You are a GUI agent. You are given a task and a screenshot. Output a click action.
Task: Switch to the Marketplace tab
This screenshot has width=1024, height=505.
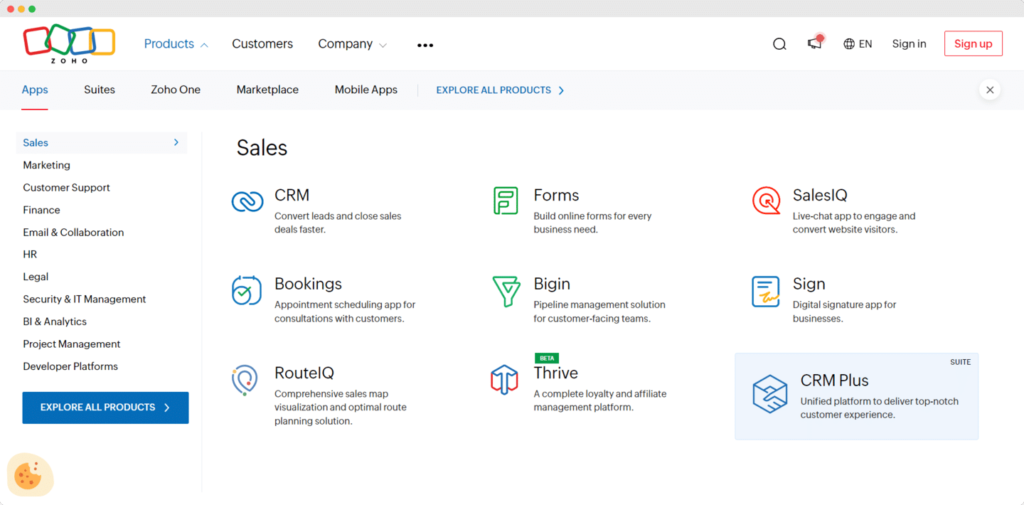[267, 90]
